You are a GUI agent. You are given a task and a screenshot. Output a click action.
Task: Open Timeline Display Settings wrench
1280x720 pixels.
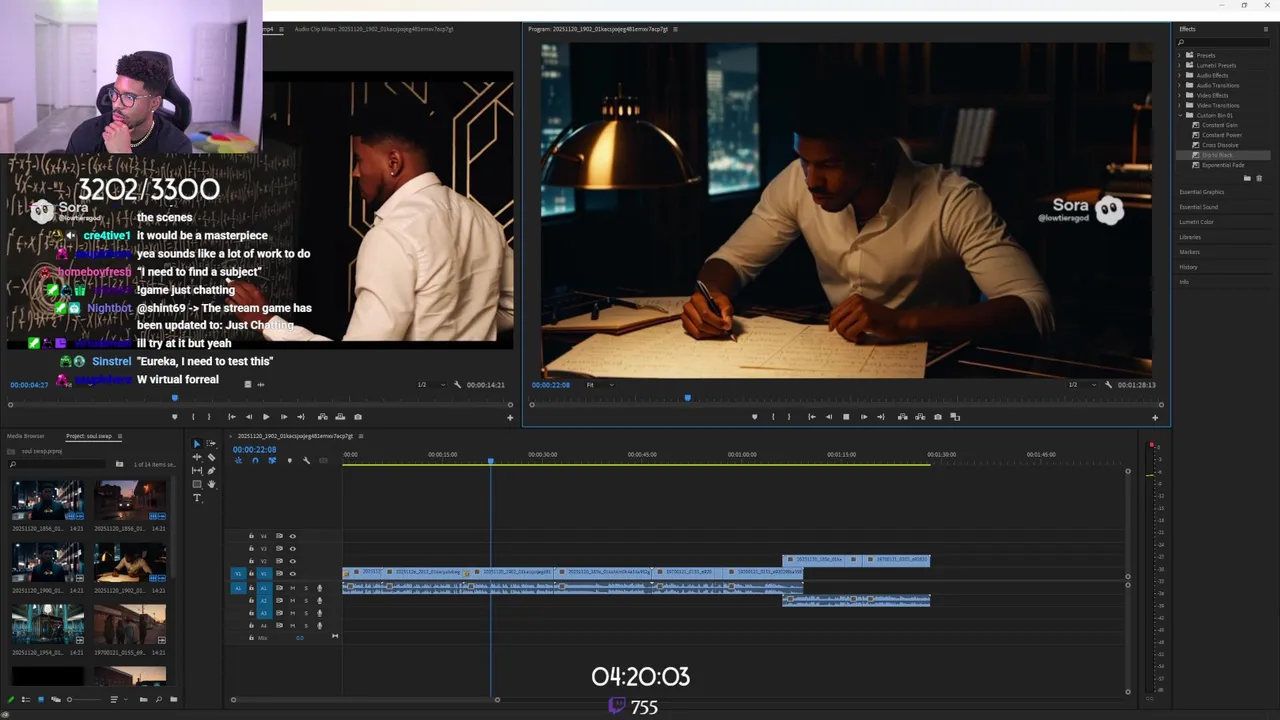click(306, 460)
